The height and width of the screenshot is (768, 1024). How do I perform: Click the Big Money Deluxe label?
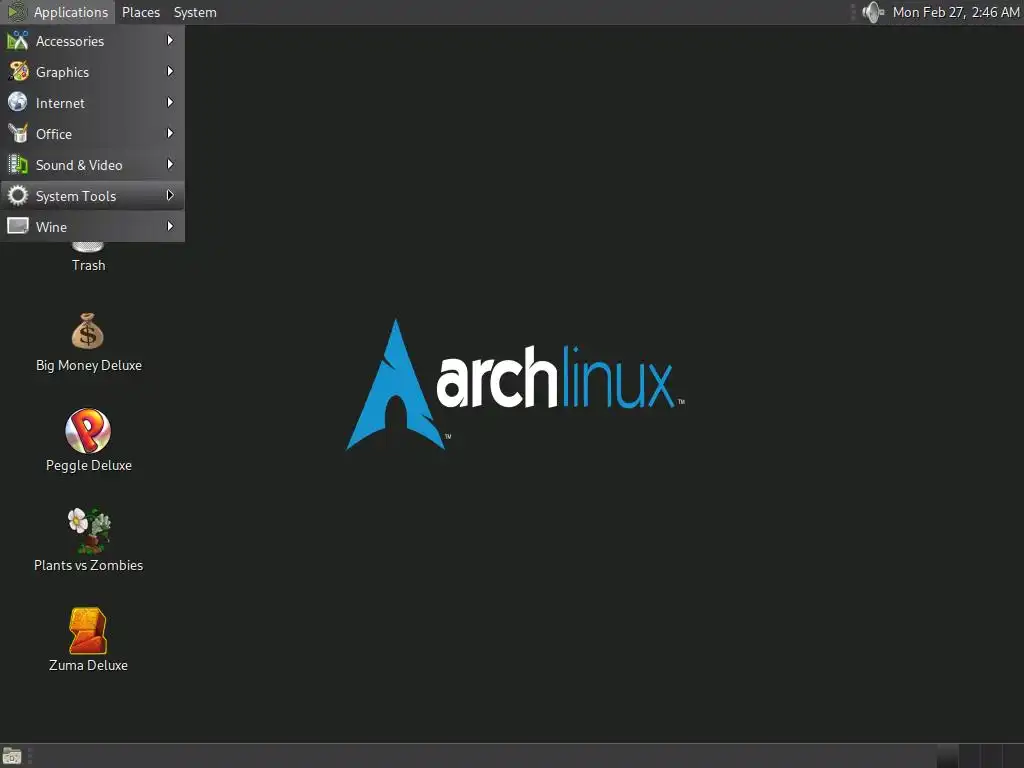click(89, 365)
